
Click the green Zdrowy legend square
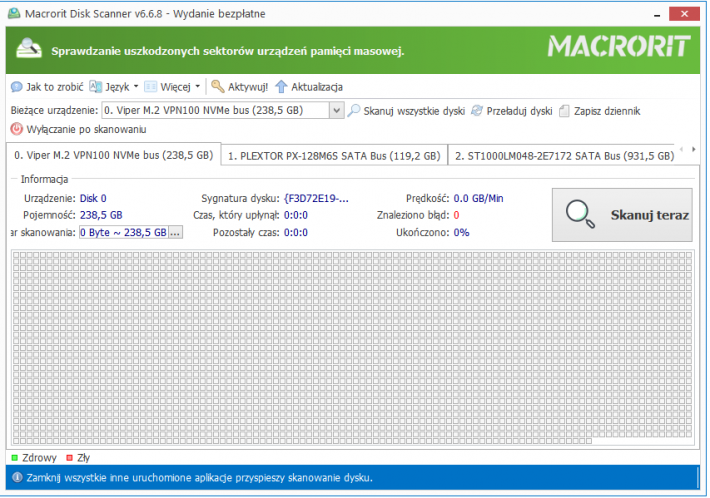(x=14, y=458)
